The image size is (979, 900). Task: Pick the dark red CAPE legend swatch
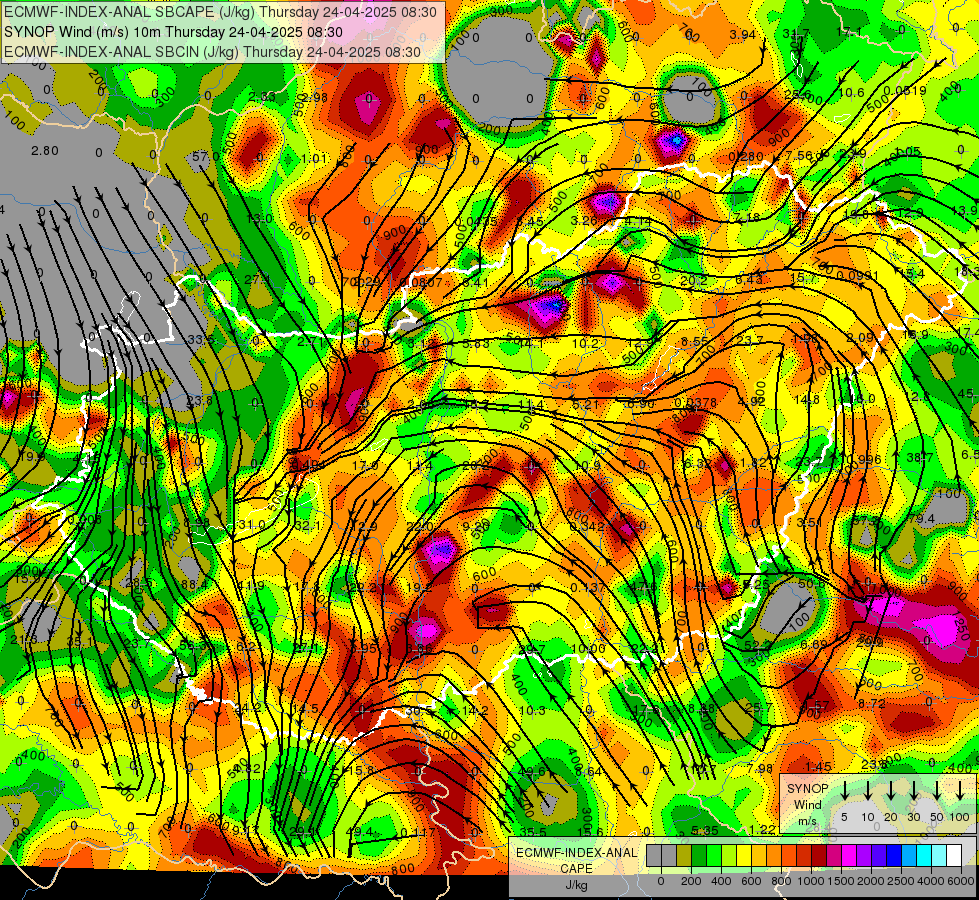[x=819, y=856]
